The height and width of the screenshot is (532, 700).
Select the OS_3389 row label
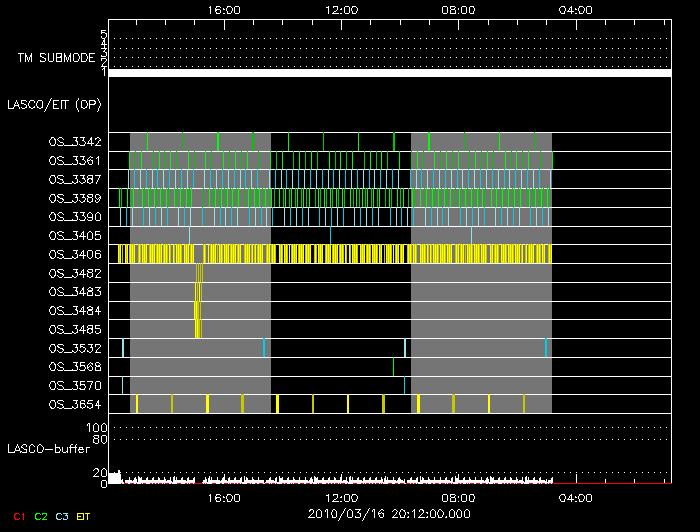[x=74, y=198]
